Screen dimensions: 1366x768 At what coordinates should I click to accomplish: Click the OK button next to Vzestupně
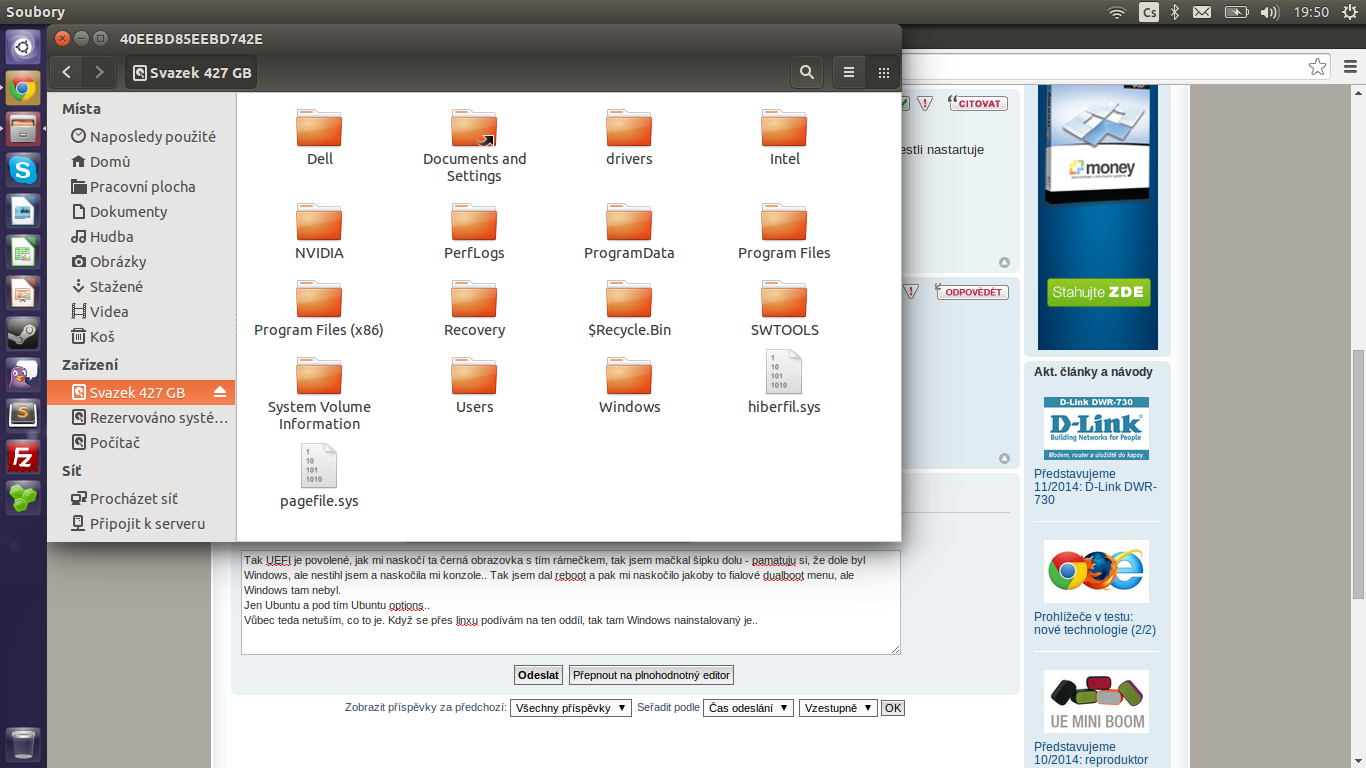pos(893,708)
